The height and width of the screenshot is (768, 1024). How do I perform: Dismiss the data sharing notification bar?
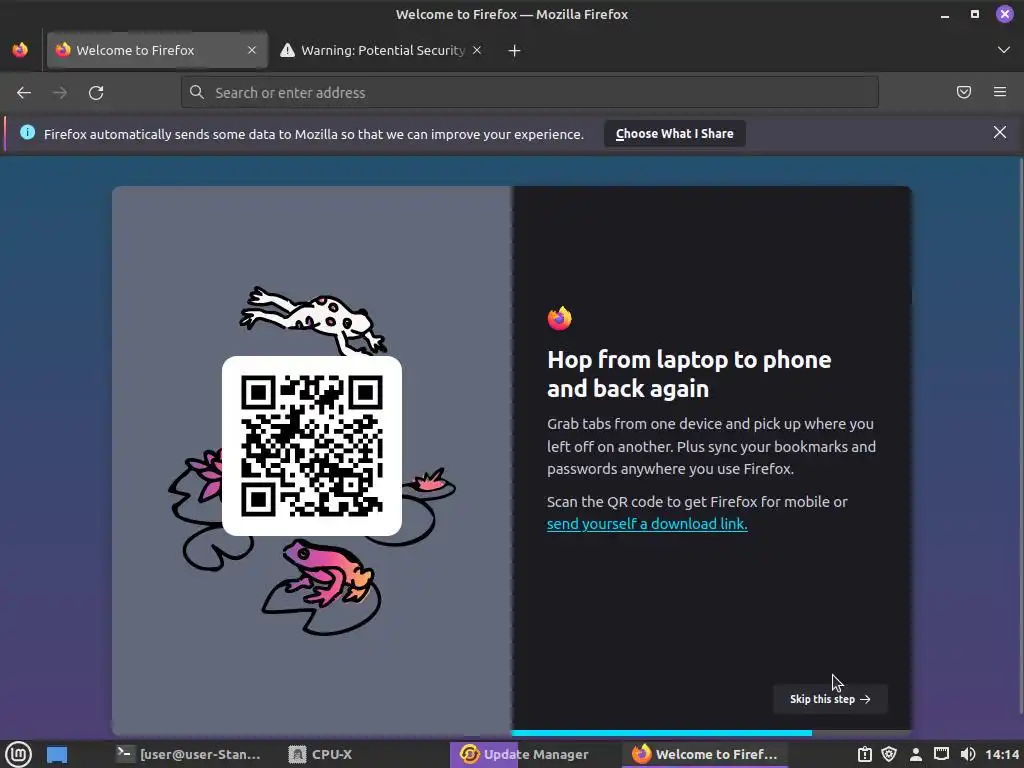click(x=1000, y=133)
